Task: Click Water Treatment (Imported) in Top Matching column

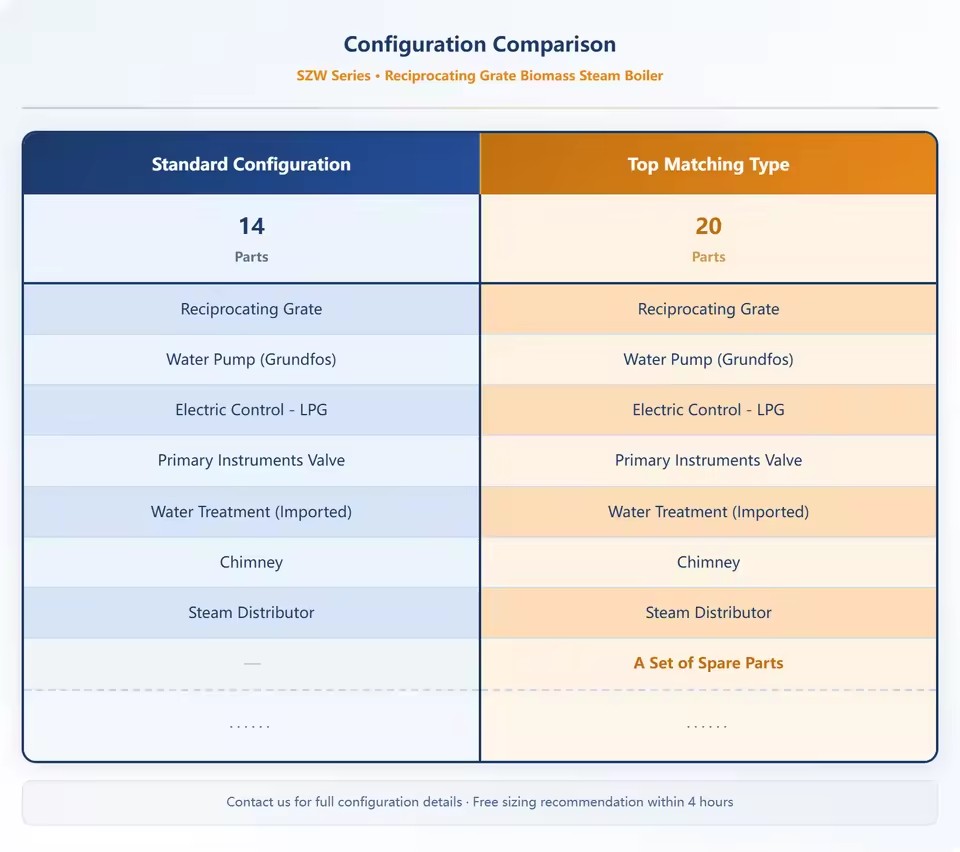Action: click(x=708, y=512)
